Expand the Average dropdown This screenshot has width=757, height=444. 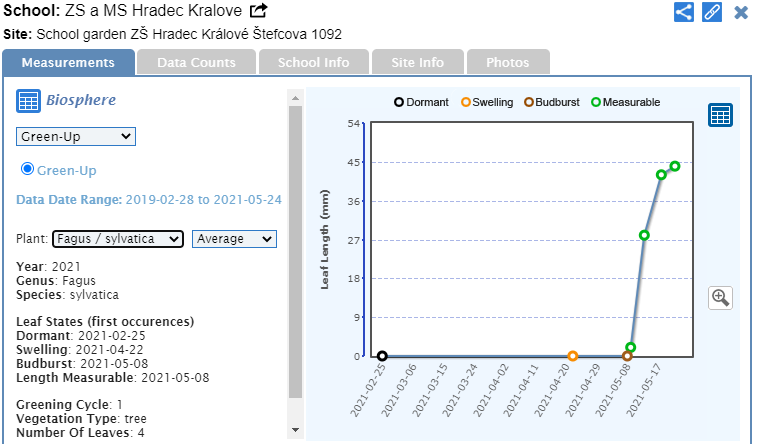[234, 239]
